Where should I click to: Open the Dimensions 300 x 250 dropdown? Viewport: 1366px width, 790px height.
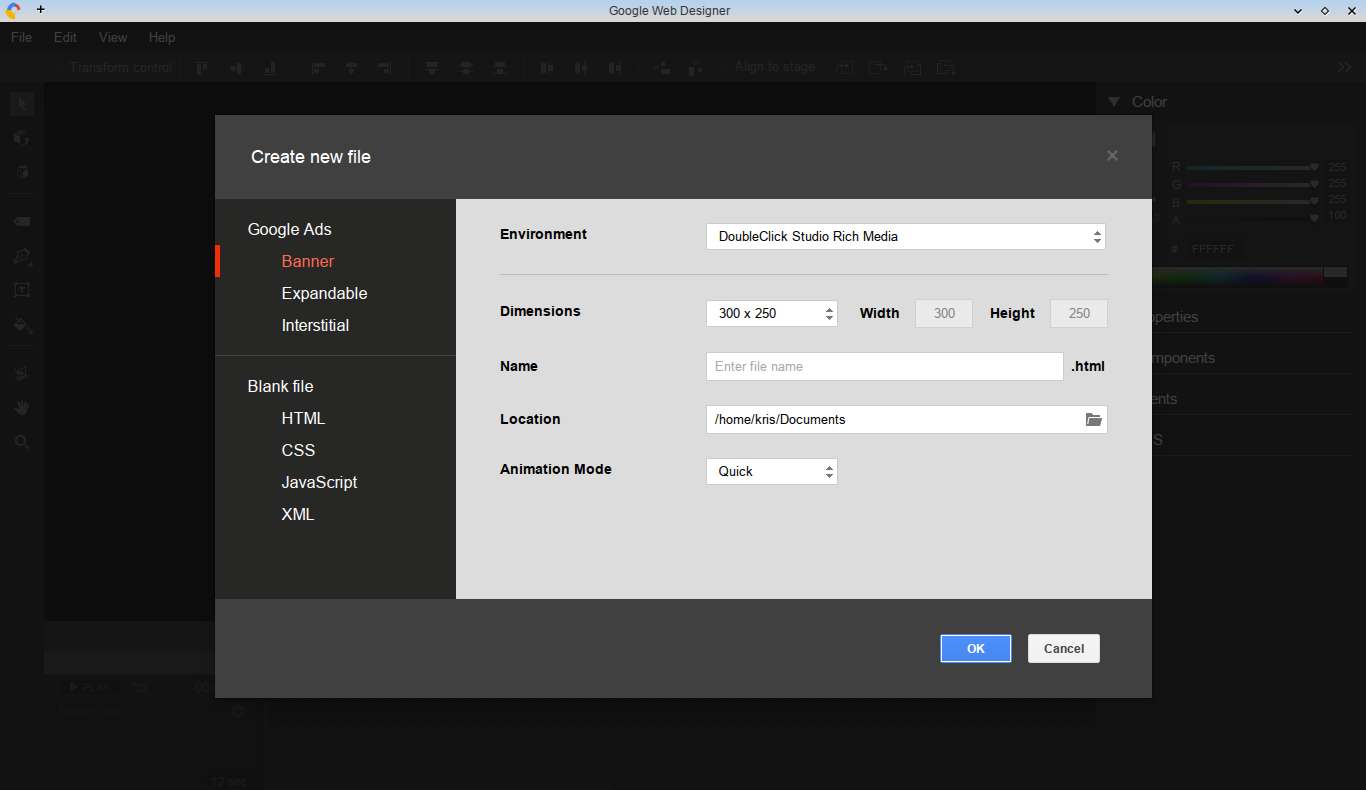[x=772, y=313]
